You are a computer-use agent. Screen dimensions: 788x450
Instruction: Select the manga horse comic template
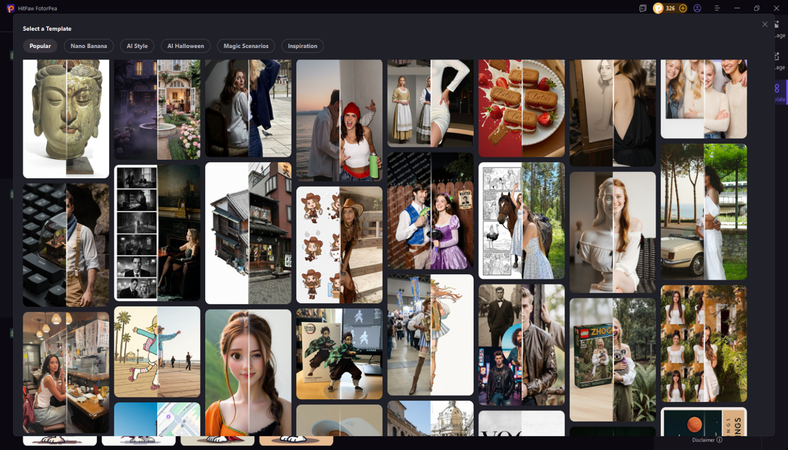click(521, 219)
